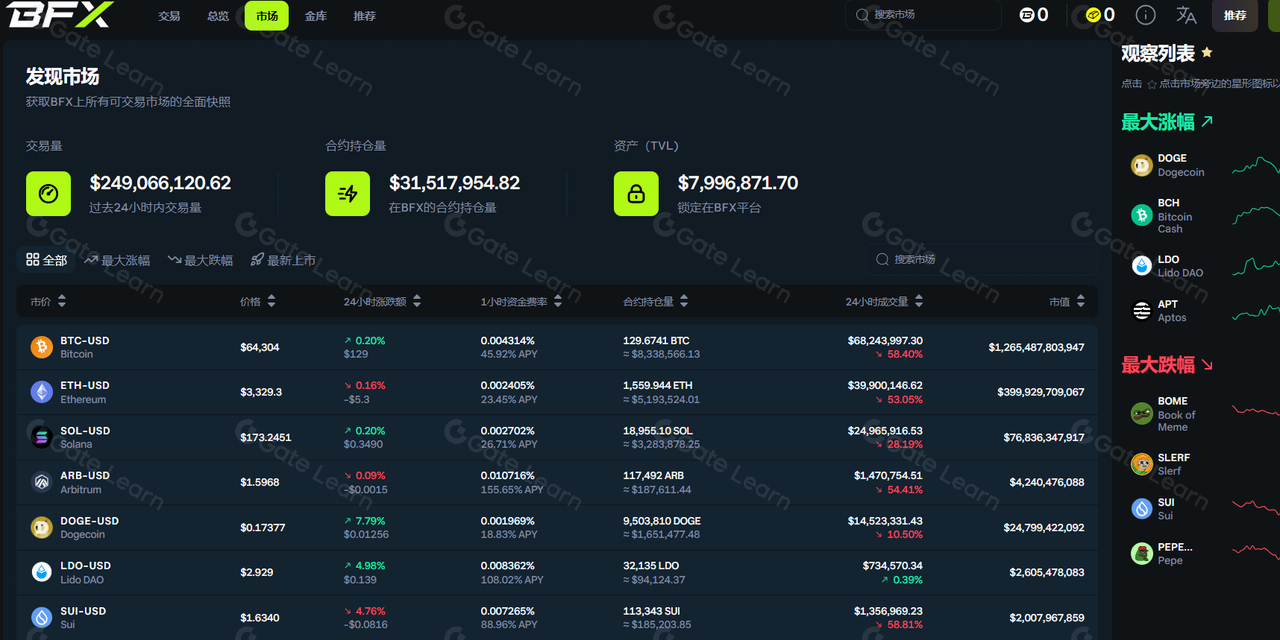Click the Solana icon in SOL-USD row
Screen dimensions: 1280x640
41,435
